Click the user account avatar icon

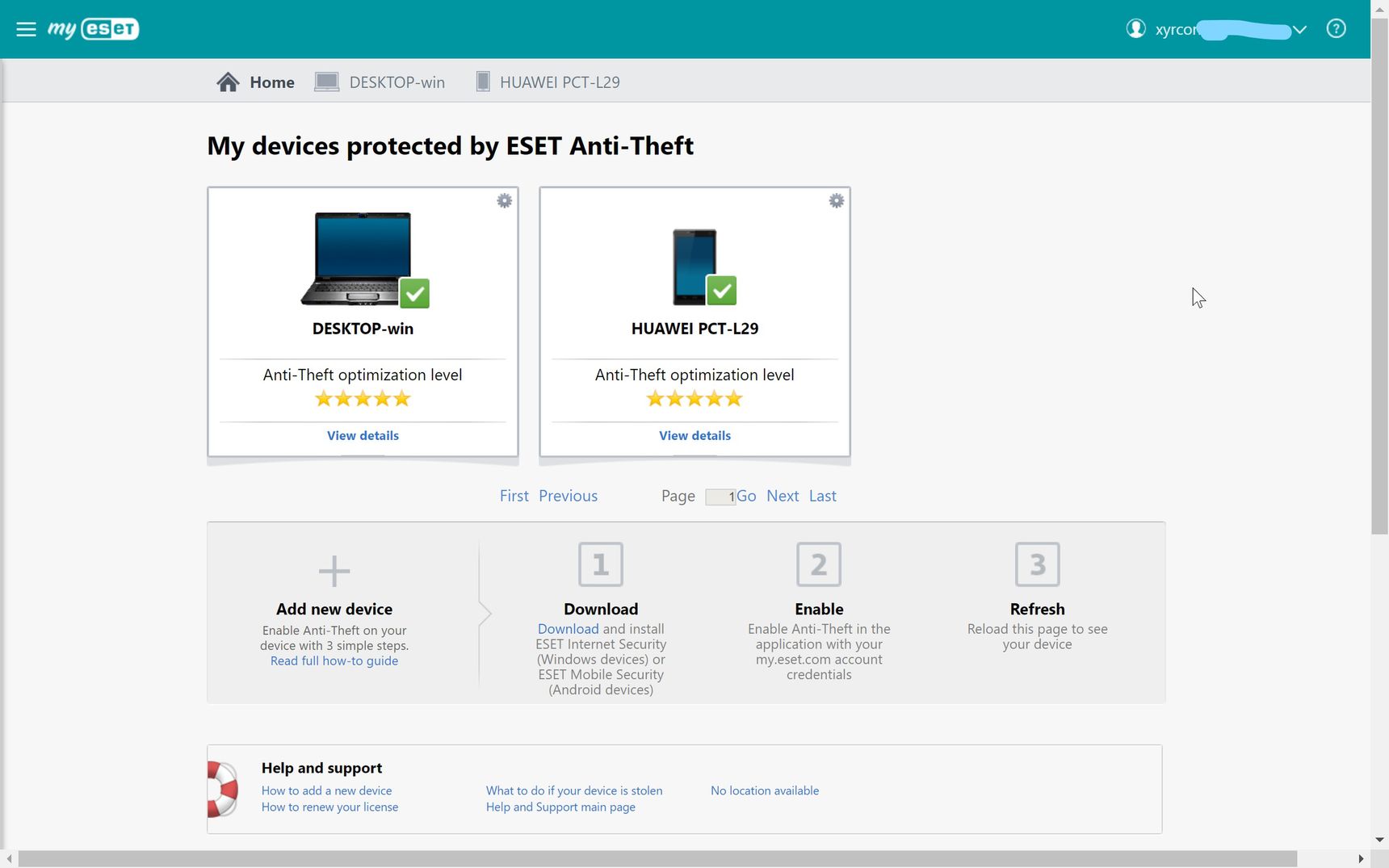tap(1135, 29)
